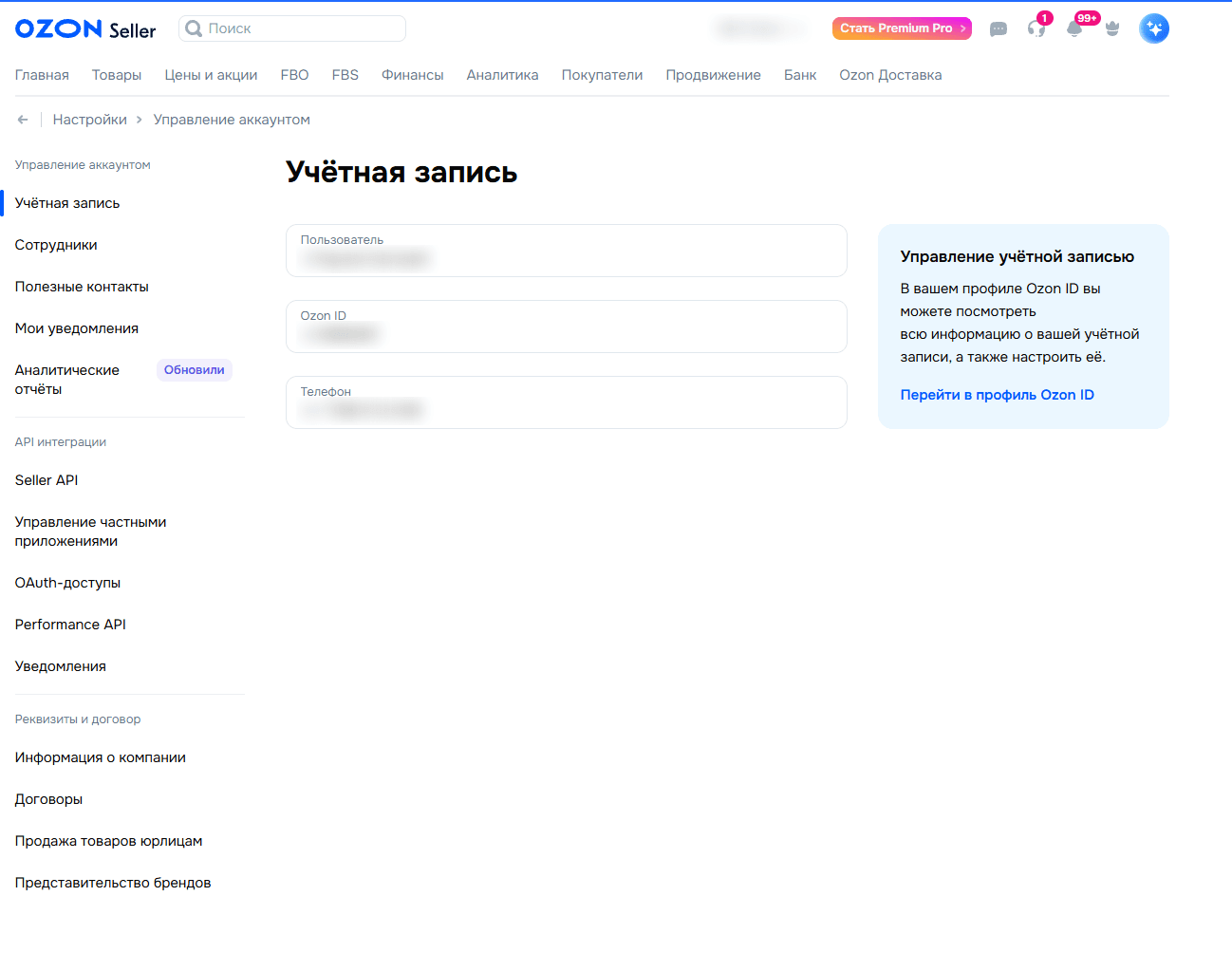
Task: Open the Продвижение menu
Action: tap(713, 75)
